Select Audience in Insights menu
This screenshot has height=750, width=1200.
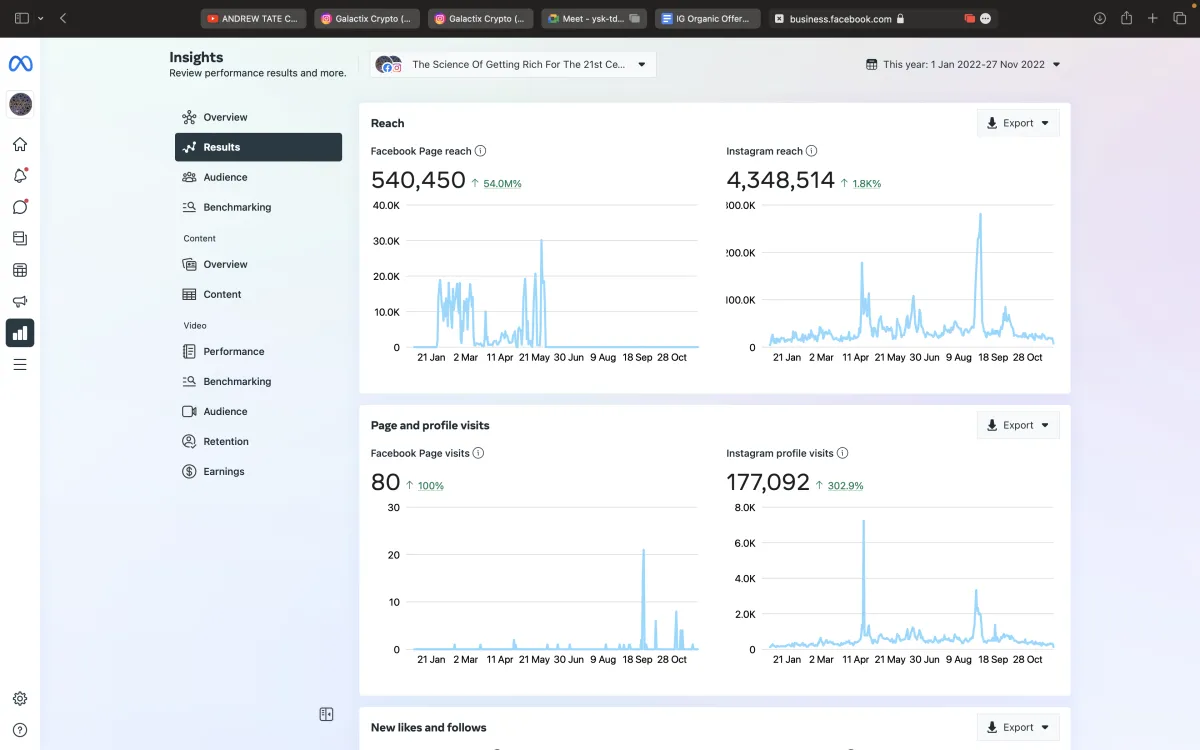(x=225, y=177)
